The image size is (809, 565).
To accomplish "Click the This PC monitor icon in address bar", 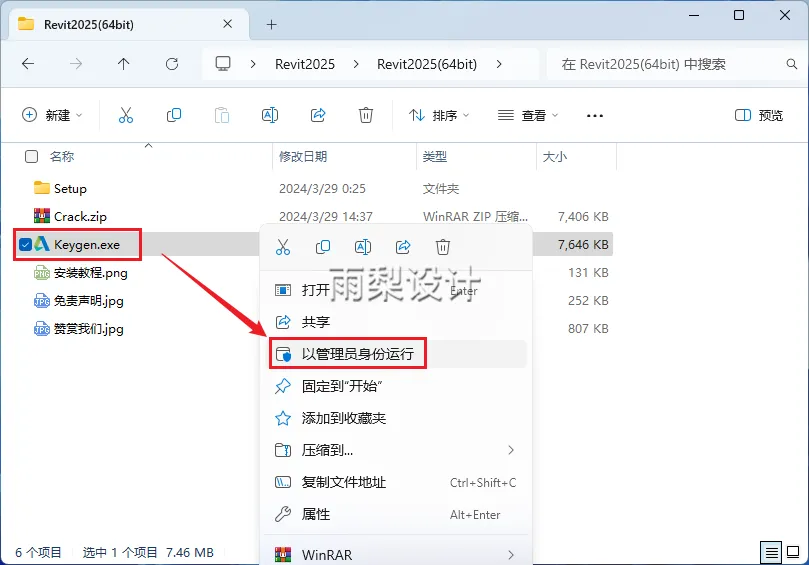I will point(223,64).
